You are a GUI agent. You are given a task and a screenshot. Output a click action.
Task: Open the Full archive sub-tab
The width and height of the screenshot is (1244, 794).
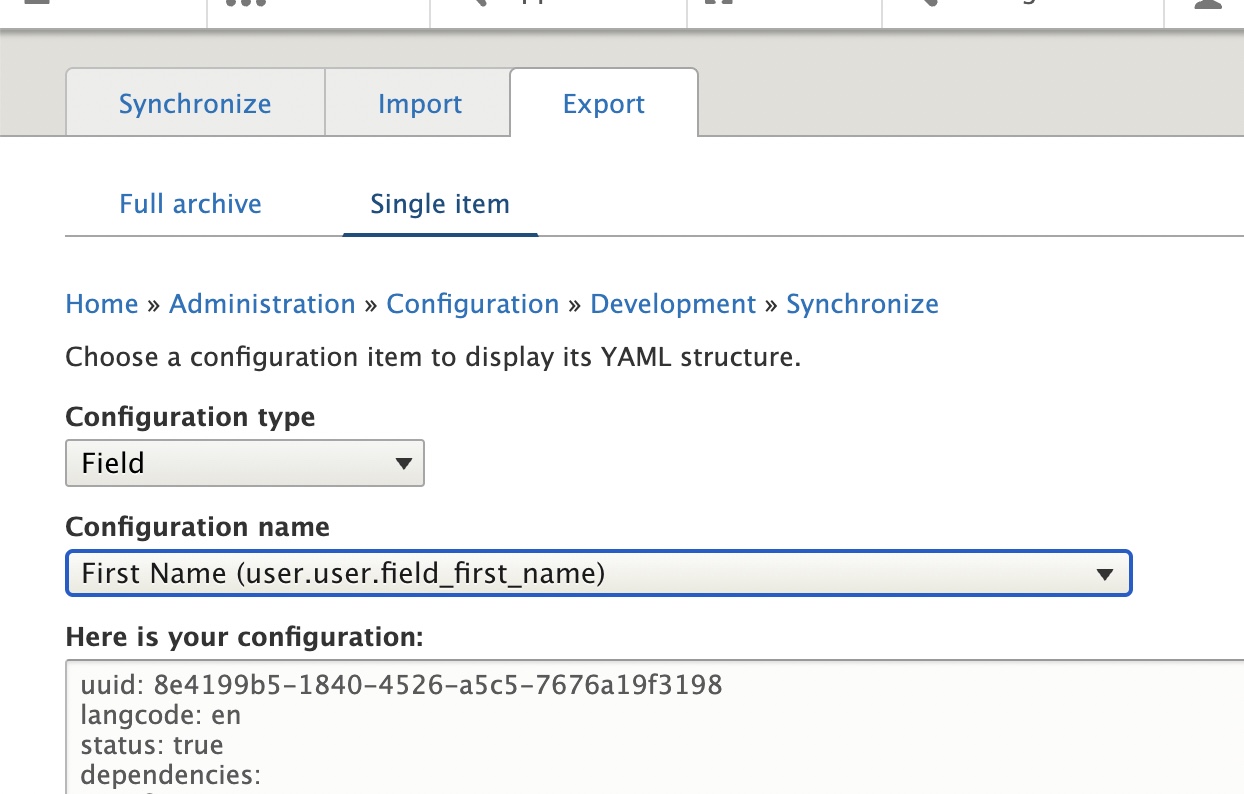coord(190,204)
